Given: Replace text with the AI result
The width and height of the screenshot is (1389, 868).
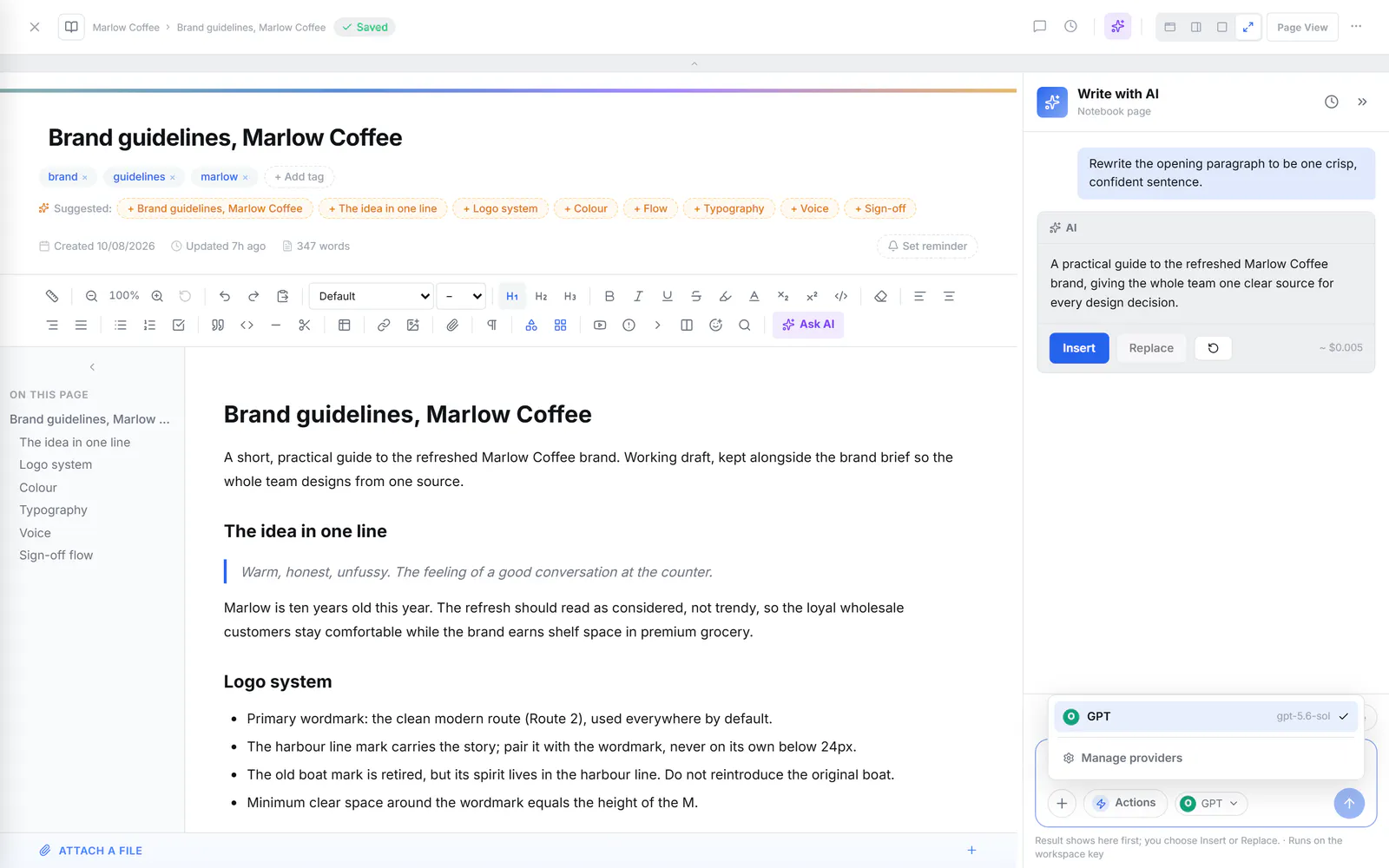Looking at the screenshot, I should click(x=1151, y=348).
